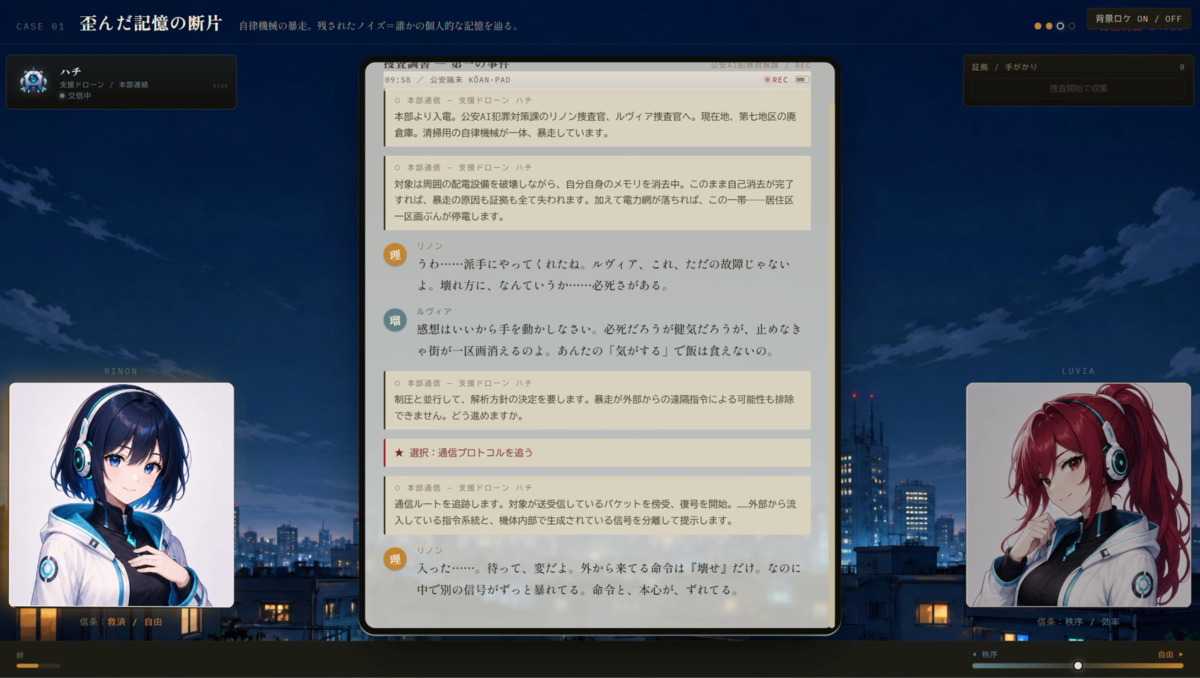Click the 捜査開始で収集 evidence button

pyautogui.click(x=1078, y=89)
